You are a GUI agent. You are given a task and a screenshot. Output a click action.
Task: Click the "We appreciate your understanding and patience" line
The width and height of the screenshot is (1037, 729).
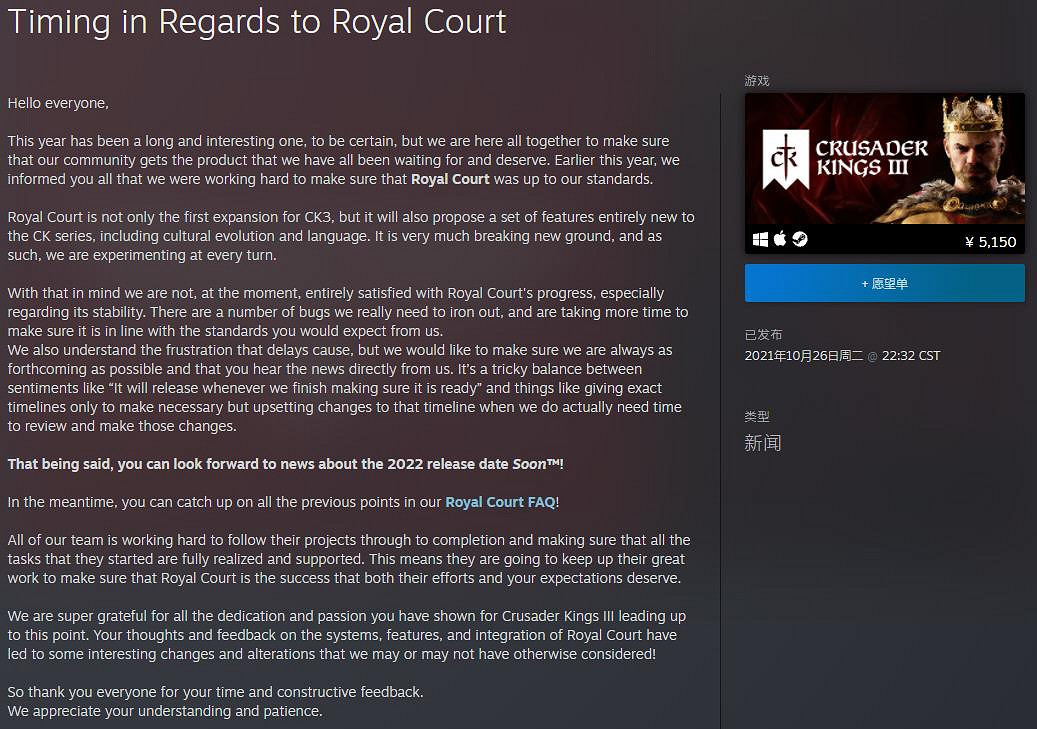(165, 711)
